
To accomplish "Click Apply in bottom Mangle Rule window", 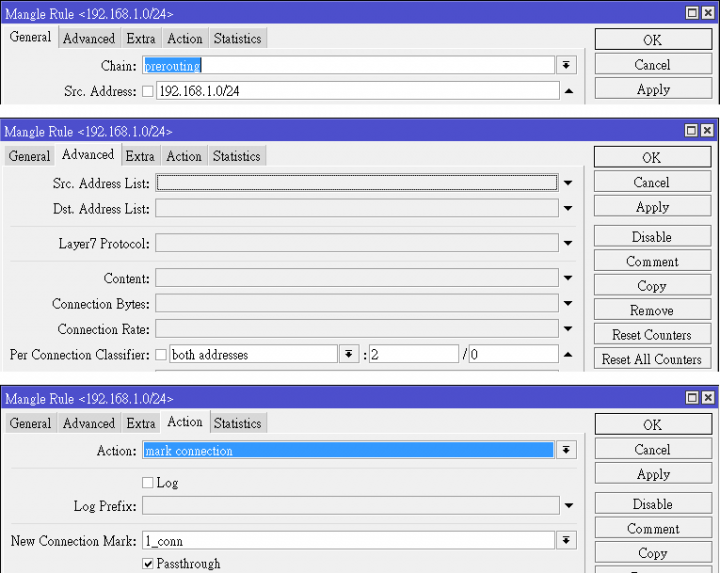I will 653,473.
